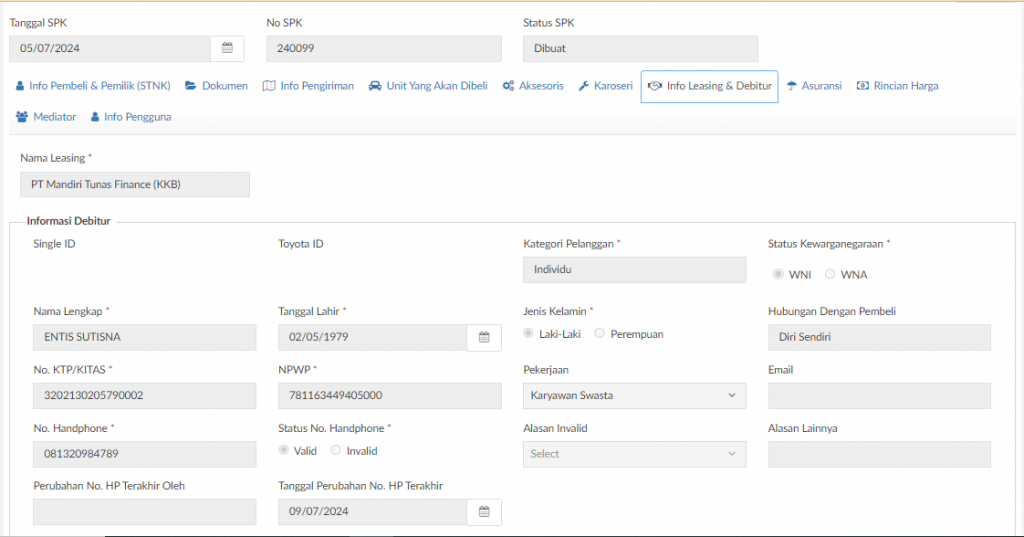Viewport: 1024px width, 537px height.
Task: Switch to the Rincian Harga tab
Action: pyautogui.click(x=897, y=86)
